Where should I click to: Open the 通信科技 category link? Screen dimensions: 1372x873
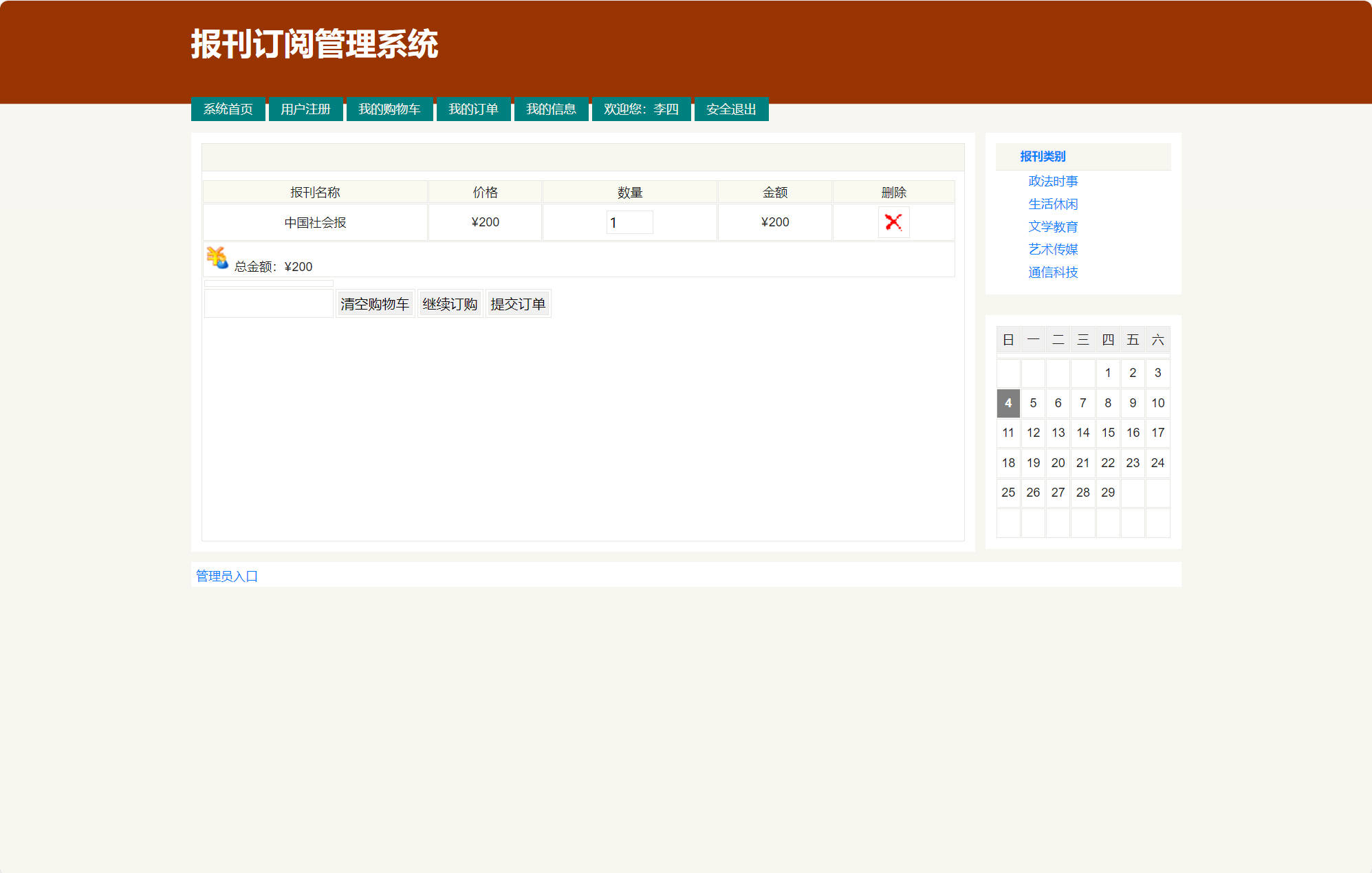[x=1052, y=272]
